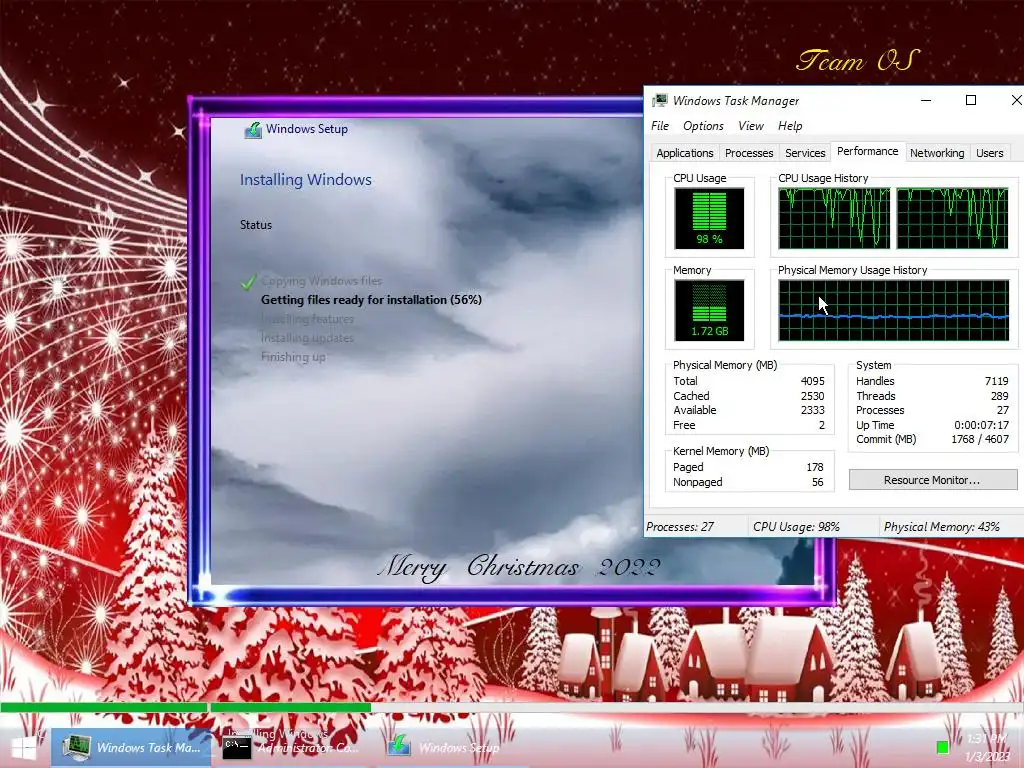The image size is (1024, 768).
Task: Click Commit value 1768 / 4607
Action: 980,440
